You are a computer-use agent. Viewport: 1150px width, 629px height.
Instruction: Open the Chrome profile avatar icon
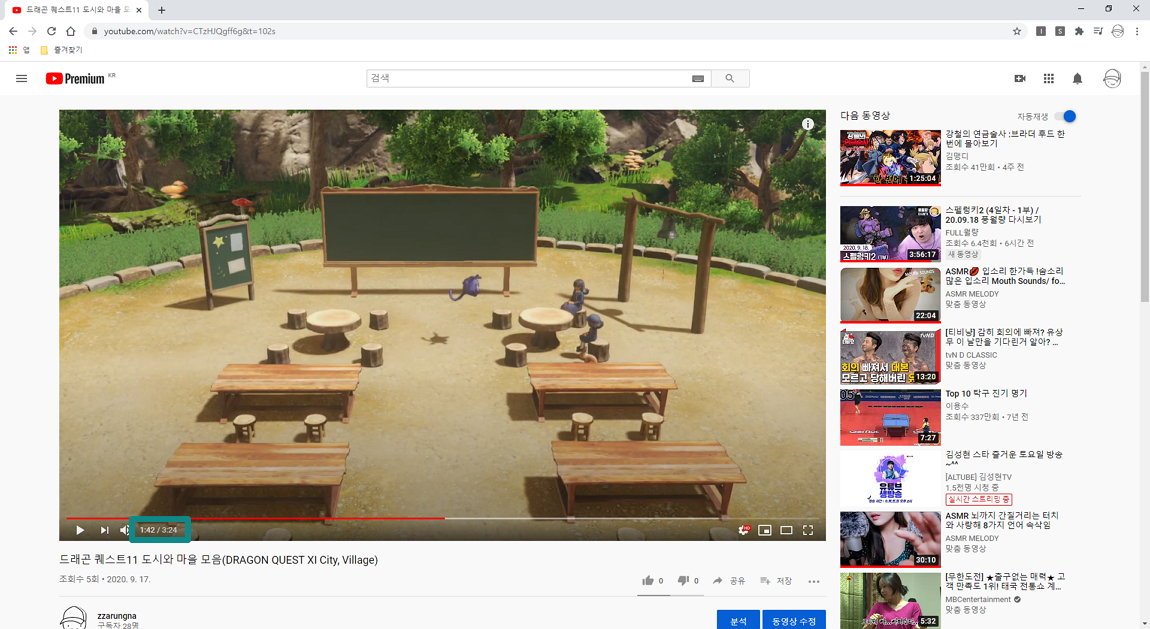[1117, 31]
